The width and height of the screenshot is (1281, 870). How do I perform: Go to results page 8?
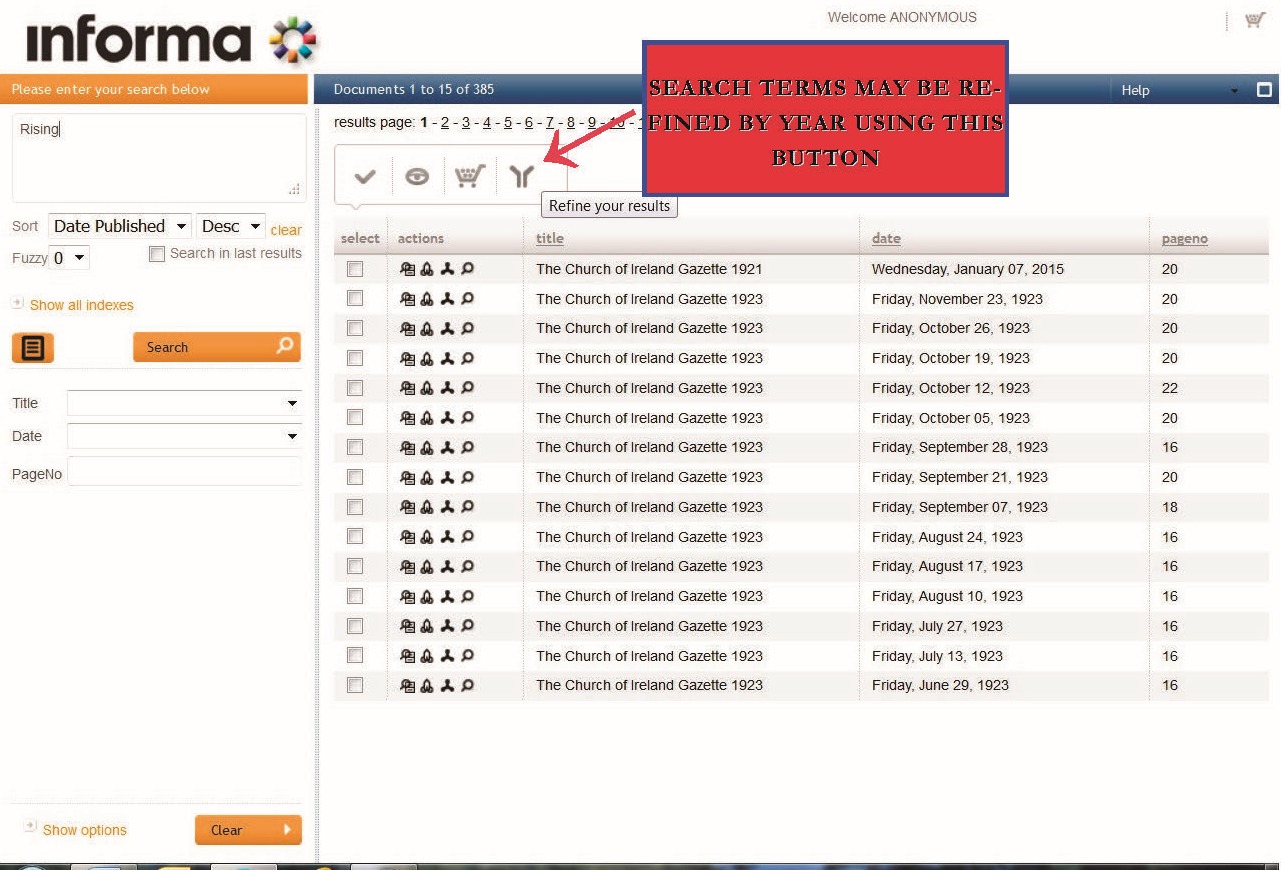tap(571, 122)
